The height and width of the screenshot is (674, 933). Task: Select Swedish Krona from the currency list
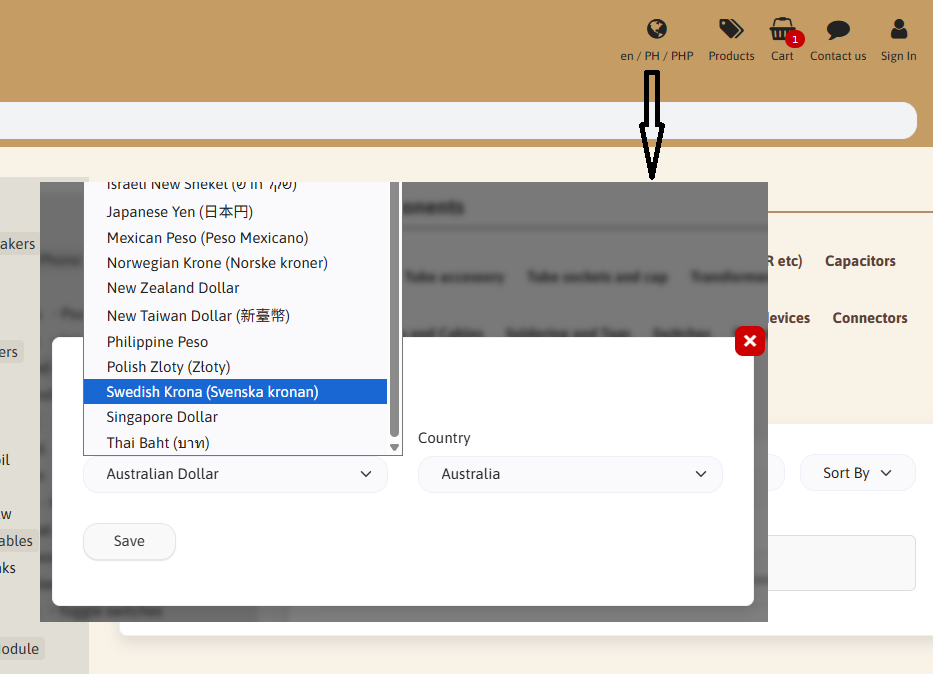click(x=212, y=392)
